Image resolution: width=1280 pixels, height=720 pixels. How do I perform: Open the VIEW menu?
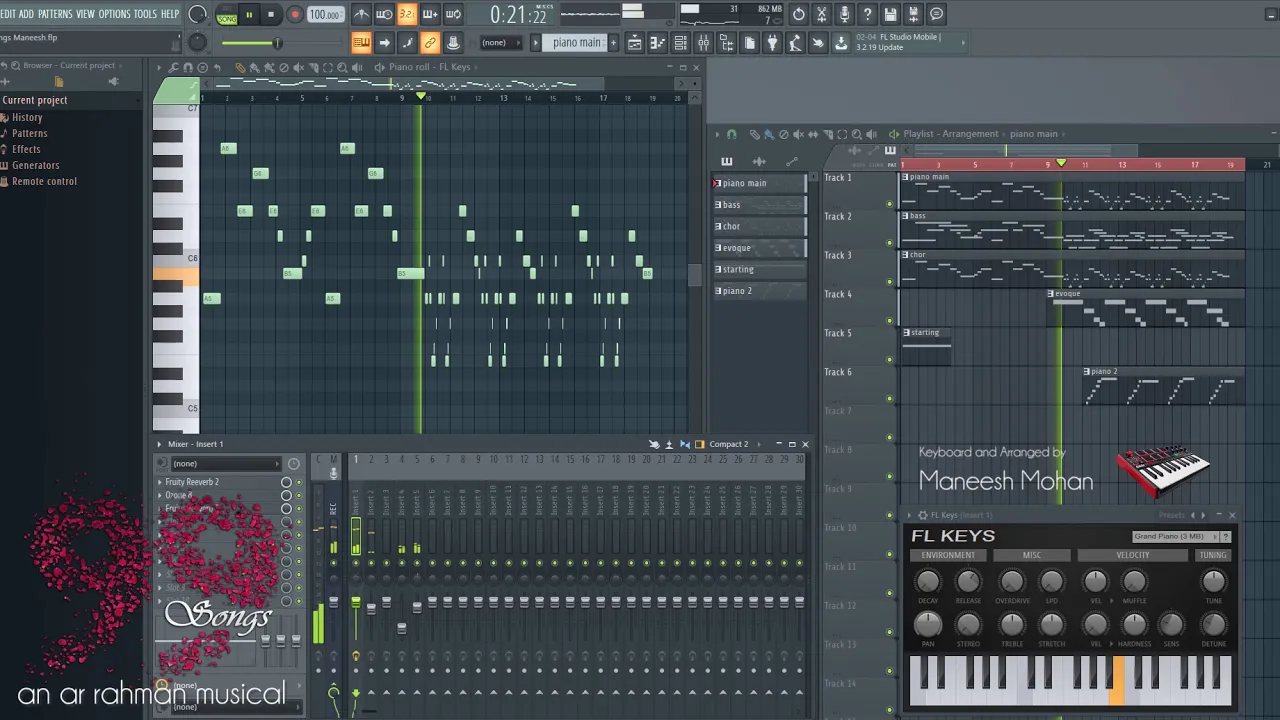tap(86, 14)
